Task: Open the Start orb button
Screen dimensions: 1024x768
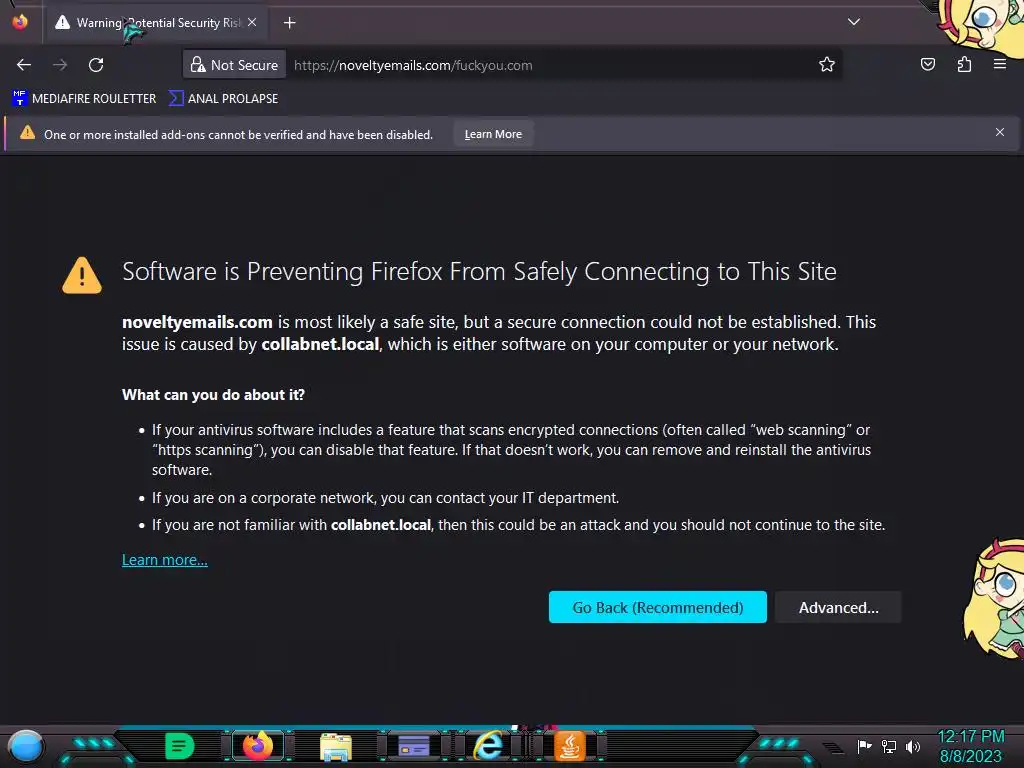Action: [26, 746]
